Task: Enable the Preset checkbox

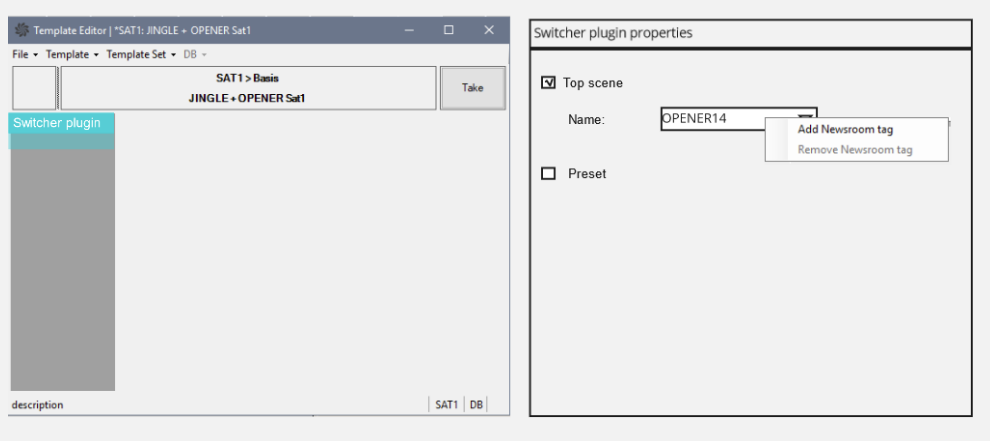Action: (x=548, y=174)
